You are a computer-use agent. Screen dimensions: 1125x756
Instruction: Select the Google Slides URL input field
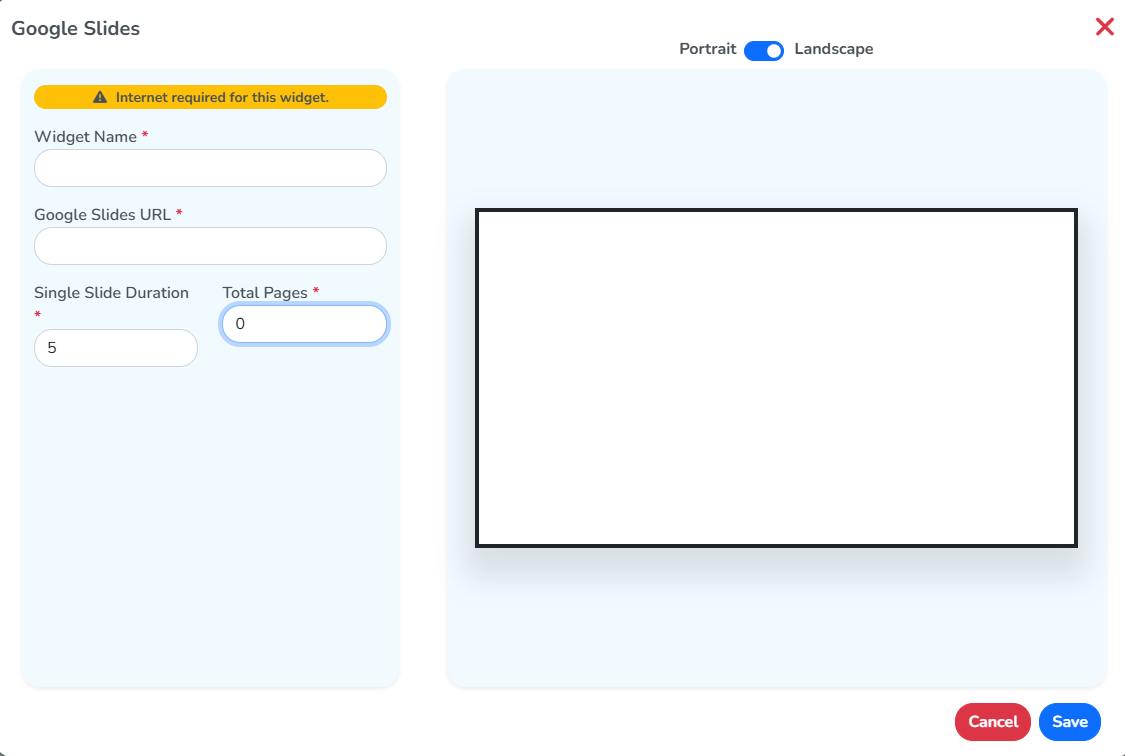[x=210, y=246]
